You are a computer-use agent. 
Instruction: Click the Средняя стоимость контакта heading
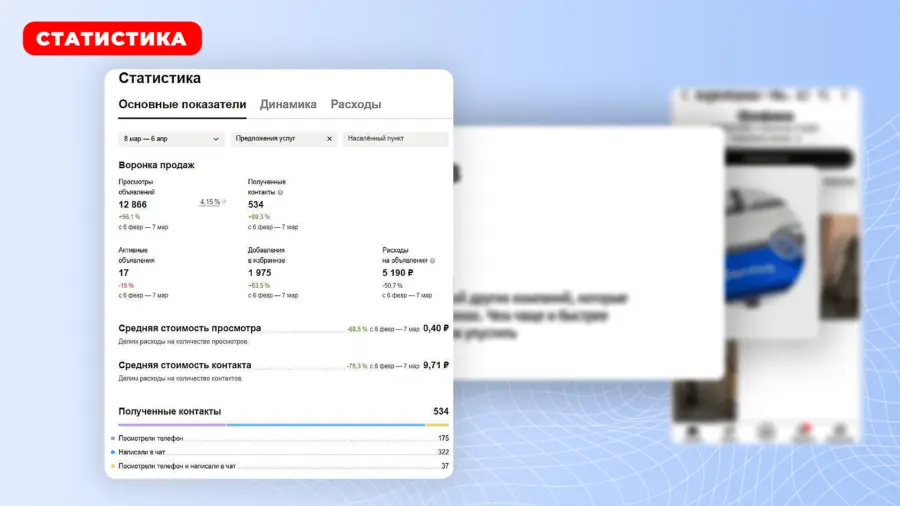click(185, 365)
